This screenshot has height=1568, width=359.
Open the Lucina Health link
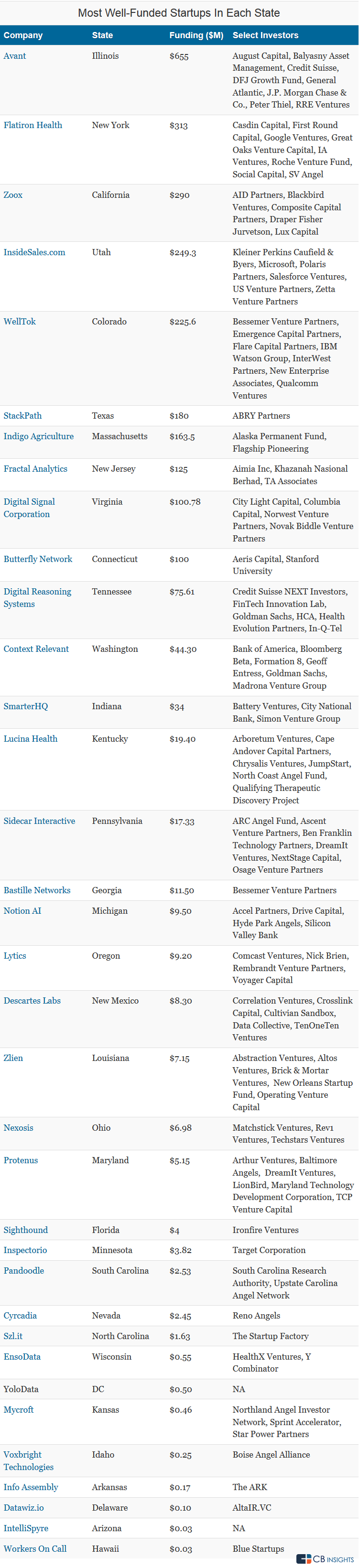click(x=31, y=739)
